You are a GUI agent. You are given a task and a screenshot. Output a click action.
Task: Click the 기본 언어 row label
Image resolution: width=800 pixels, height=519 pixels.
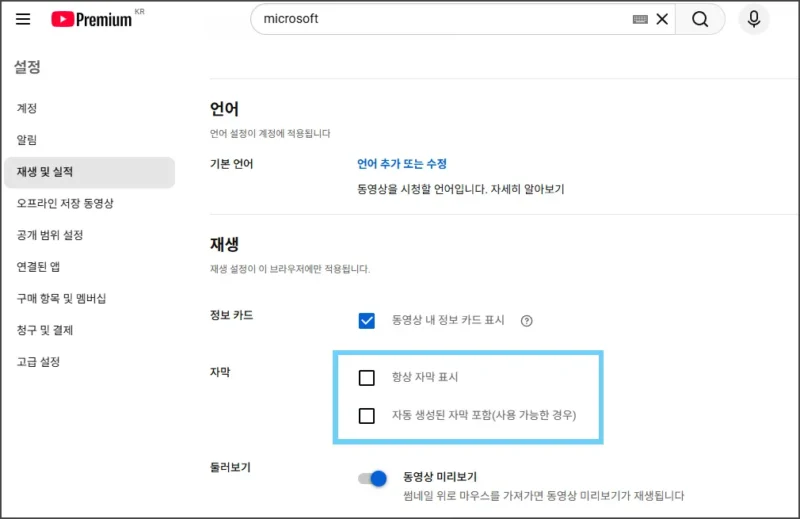point(231,164)
